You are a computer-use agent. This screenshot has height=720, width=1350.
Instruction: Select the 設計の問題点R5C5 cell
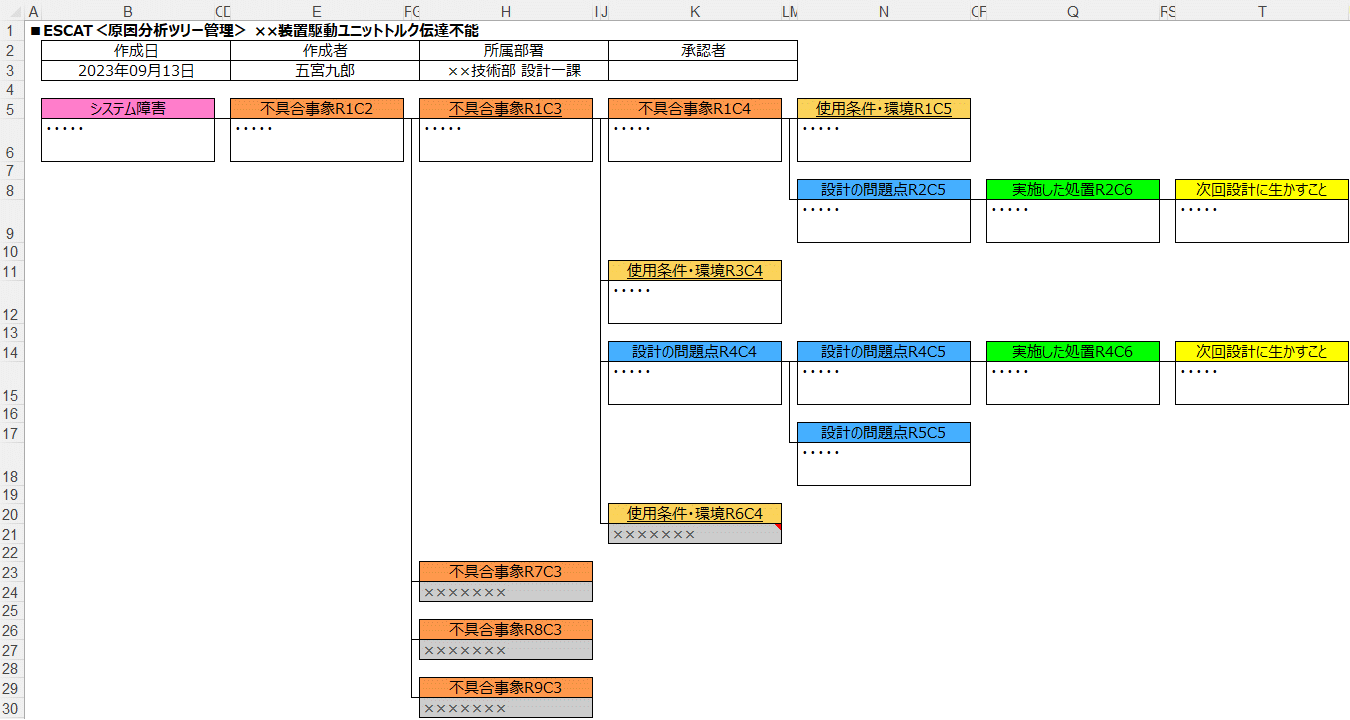pyautogui.click(x=883, y=433)
